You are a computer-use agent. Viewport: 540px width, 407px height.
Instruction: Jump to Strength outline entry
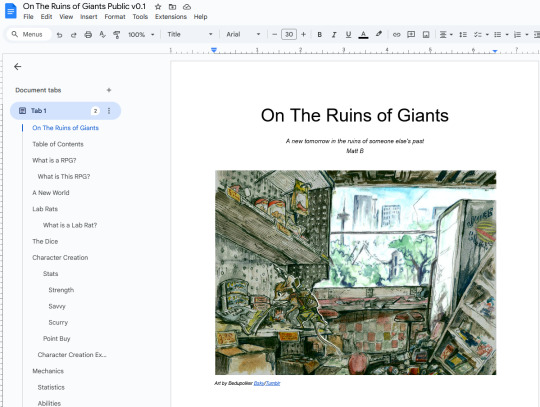(x=61, y=290)
